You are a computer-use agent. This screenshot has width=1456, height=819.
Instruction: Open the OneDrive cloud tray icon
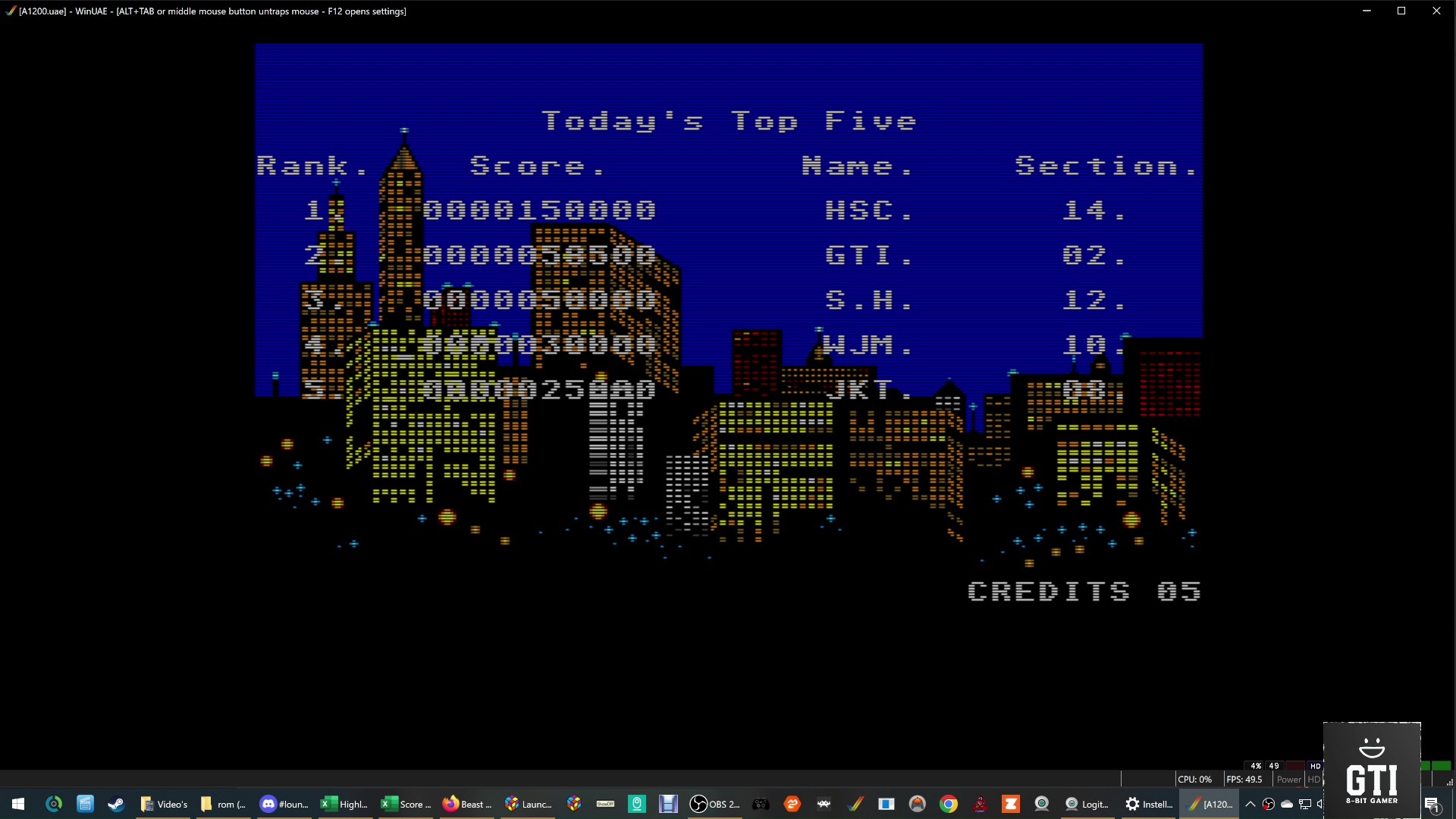pyautogui.click(x=1287, y=804)
